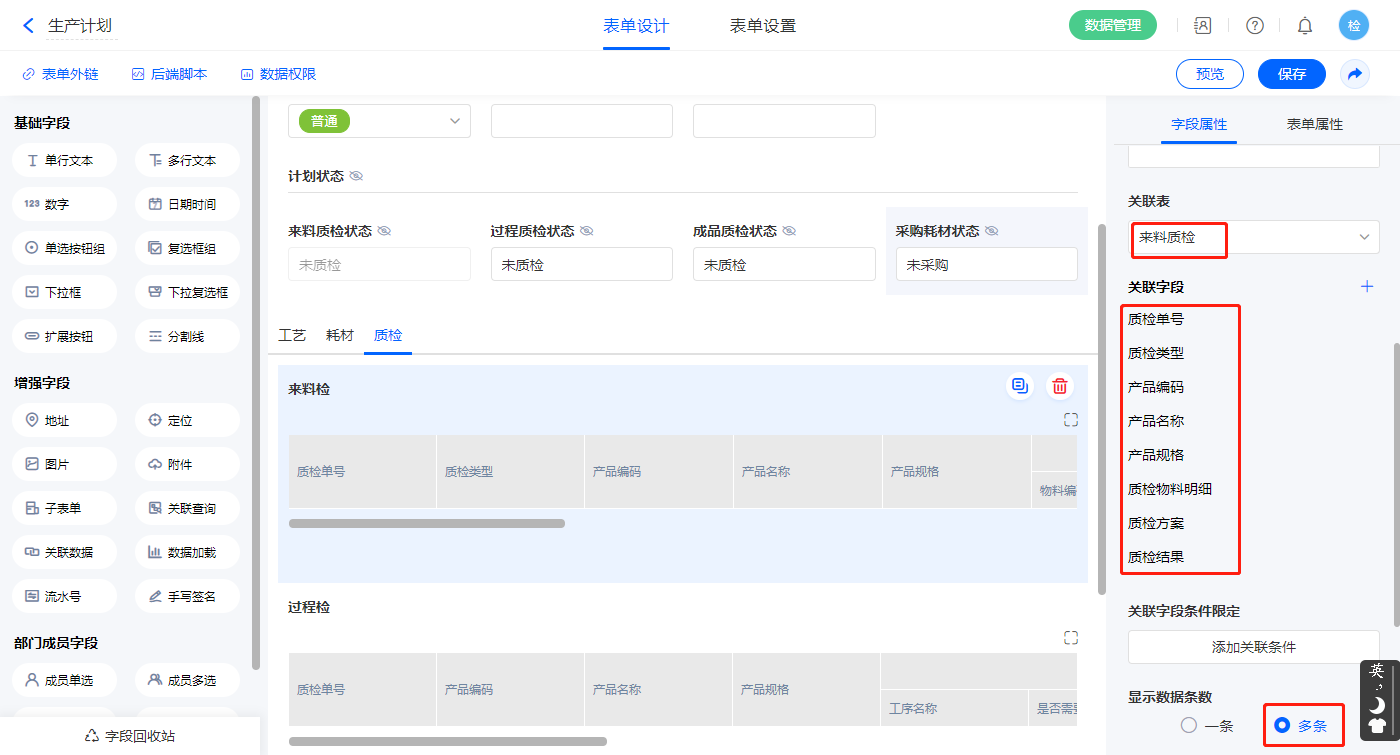Viewport: 1400px width, 755px height.
Task: Toggle visibility eye icon for 计划状态
Action: pyautogui.click(x=356, y=176)
